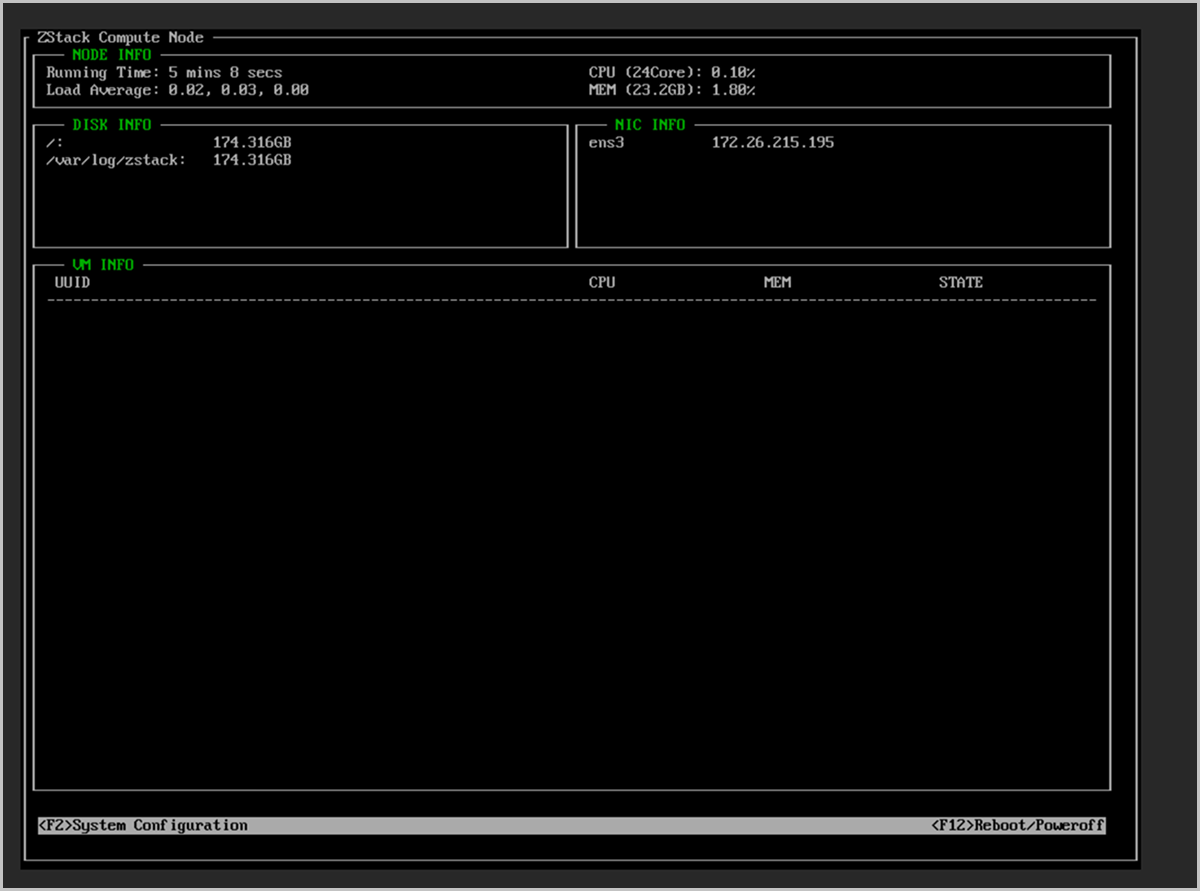
Task: Click CPU (24Core): 0.10% value
Action: pos(672,73)
